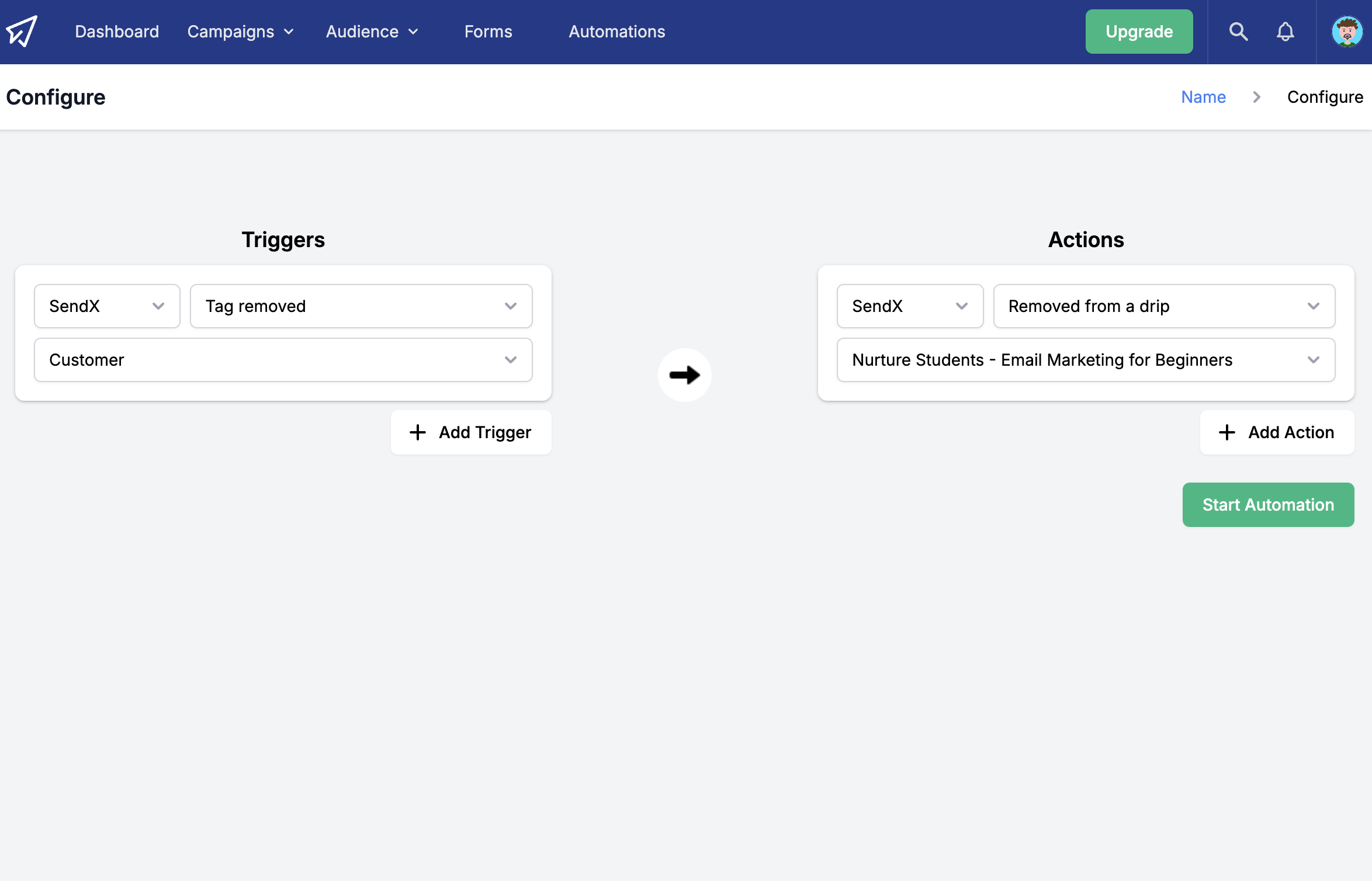The image size is (1372, 881).
Task: Open notifications bell icon
Action: [x=1285, y=32]
